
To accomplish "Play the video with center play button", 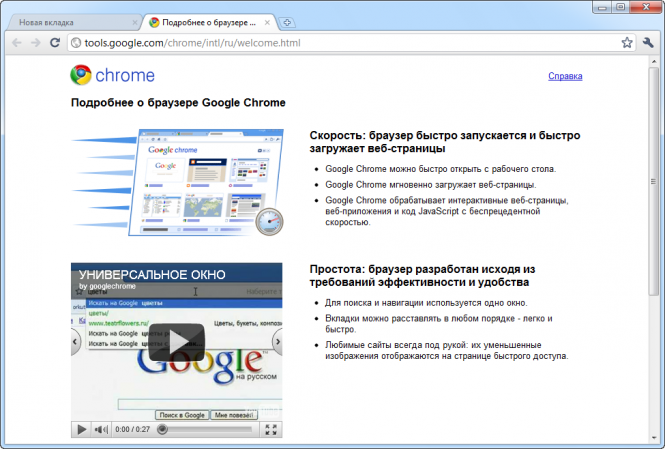I will (x=177, y=342).
